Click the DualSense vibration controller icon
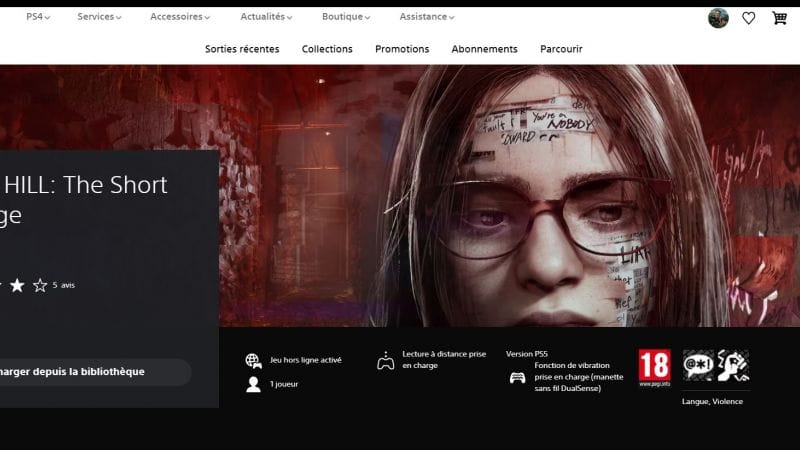800x450 pixels. 517,378
